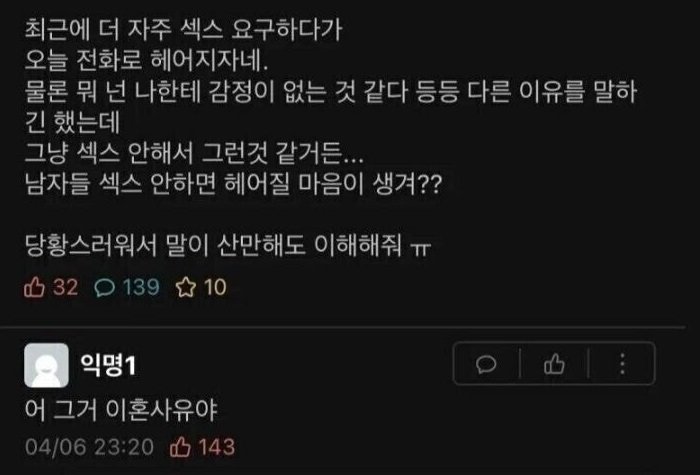Click the comment count 139
This screenshot has height=475, width=700.
(140, 288)
